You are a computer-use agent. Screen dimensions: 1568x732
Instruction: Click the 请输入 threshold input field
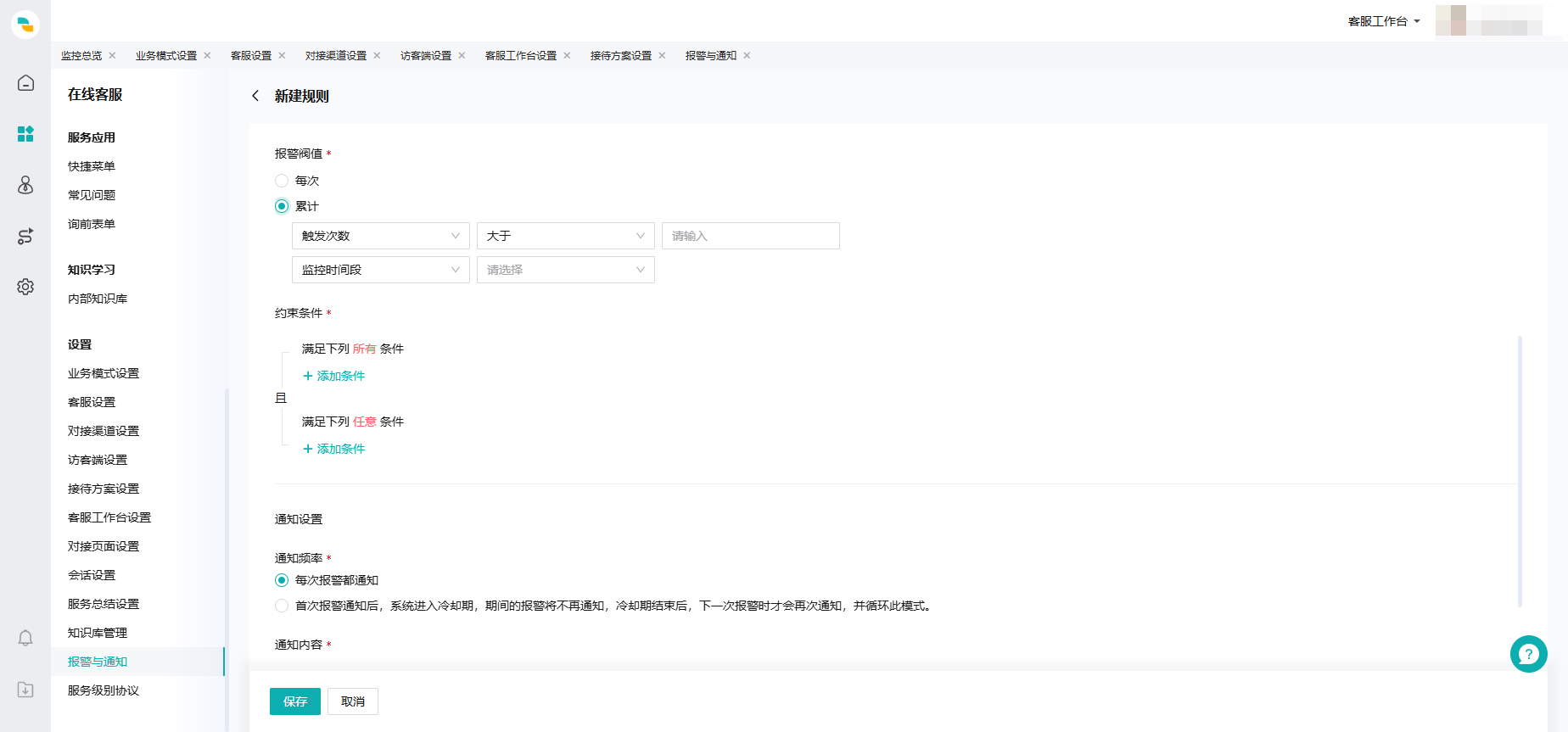pyautogui.click(x=751, y=236)
